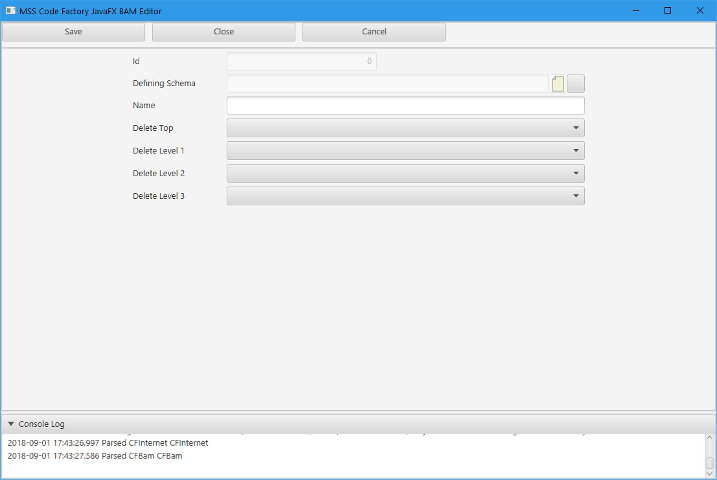Viewport: 717px width, 480px height.
Task: Focus the Name text field
Action: 405,106
